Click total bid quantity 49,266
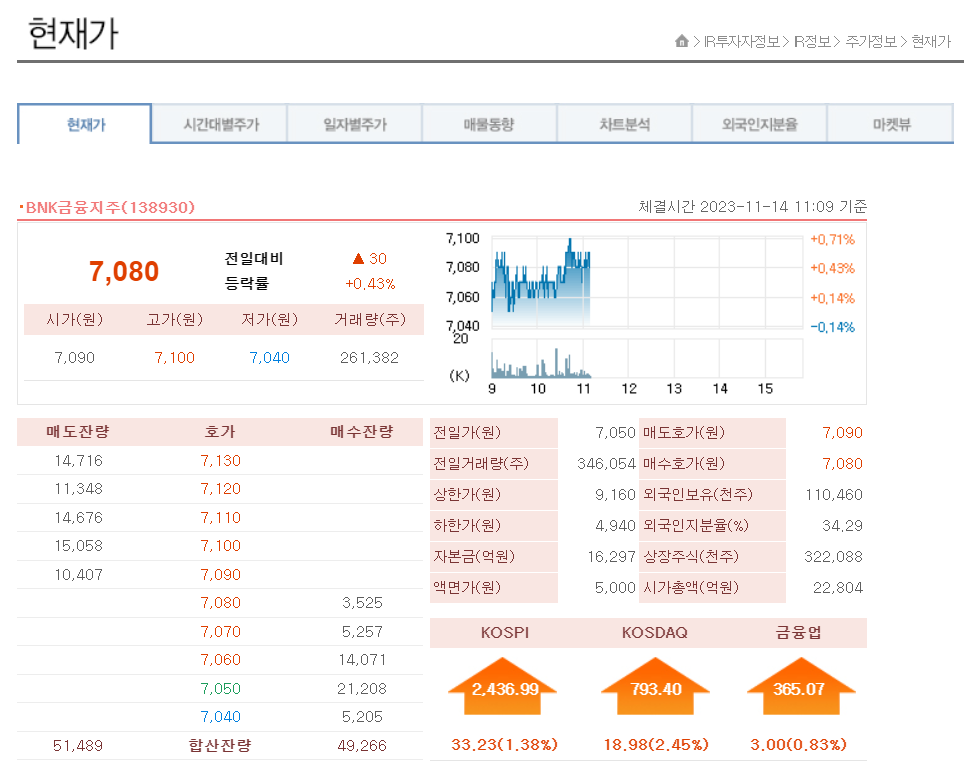Viewport: 973px width, 767px height. 362,745
